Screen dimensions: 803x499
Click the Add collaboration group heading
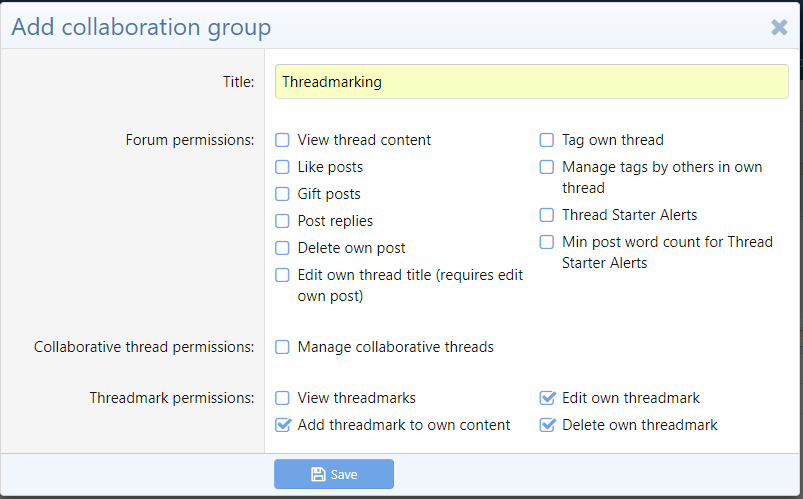(x=141, y=27)
